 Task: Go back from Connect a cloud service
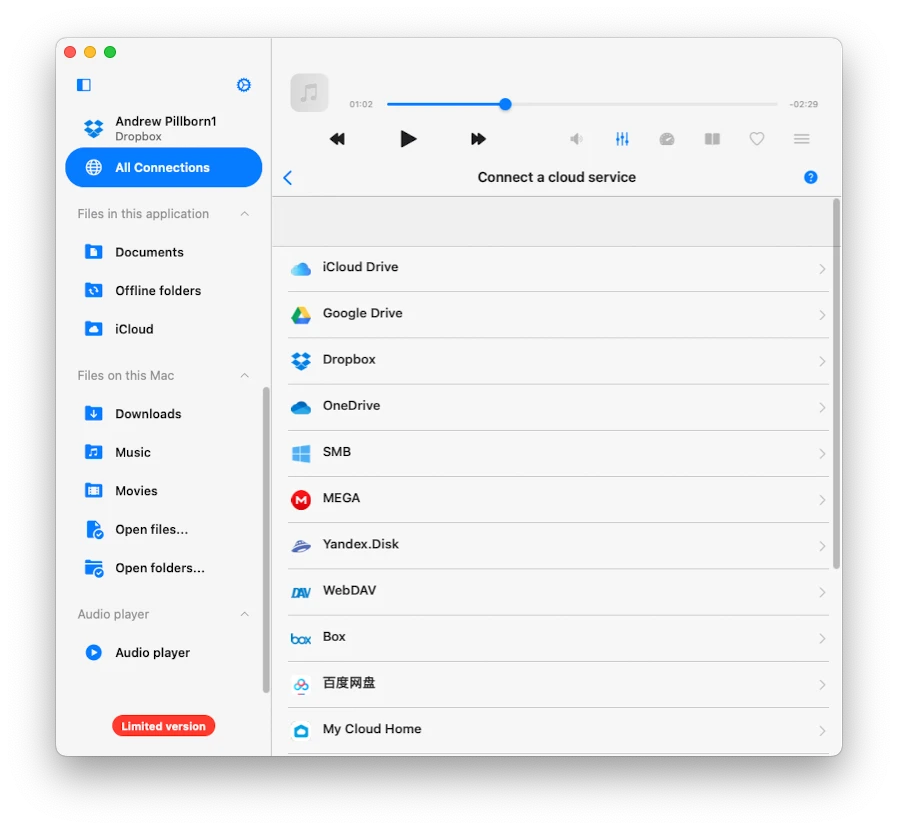click(x=288, y=177)
